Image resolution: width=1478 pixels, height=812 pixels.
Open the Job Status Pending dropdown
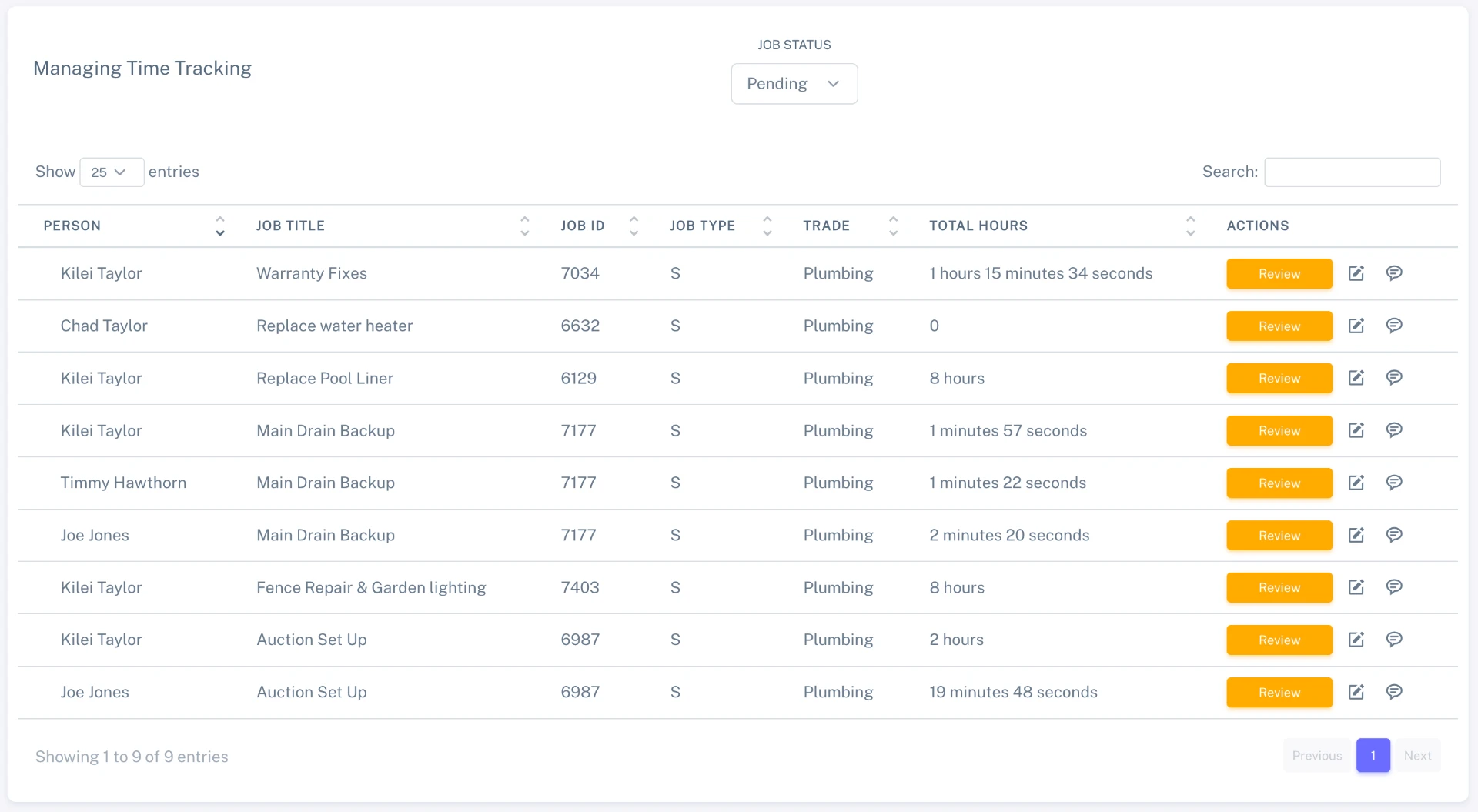click(x=794, y=84)
